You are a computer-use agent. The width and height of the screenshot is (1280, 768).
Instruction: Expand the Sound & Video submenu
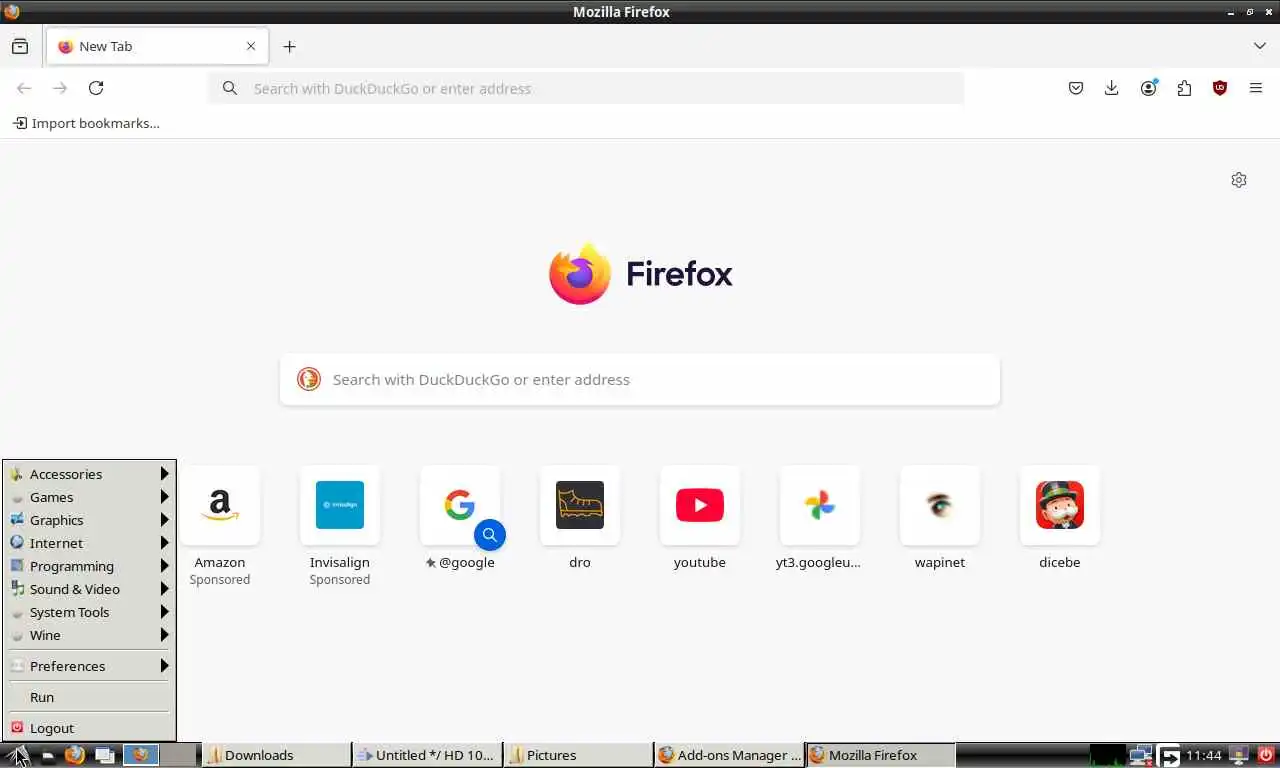[x=90, y=589]
